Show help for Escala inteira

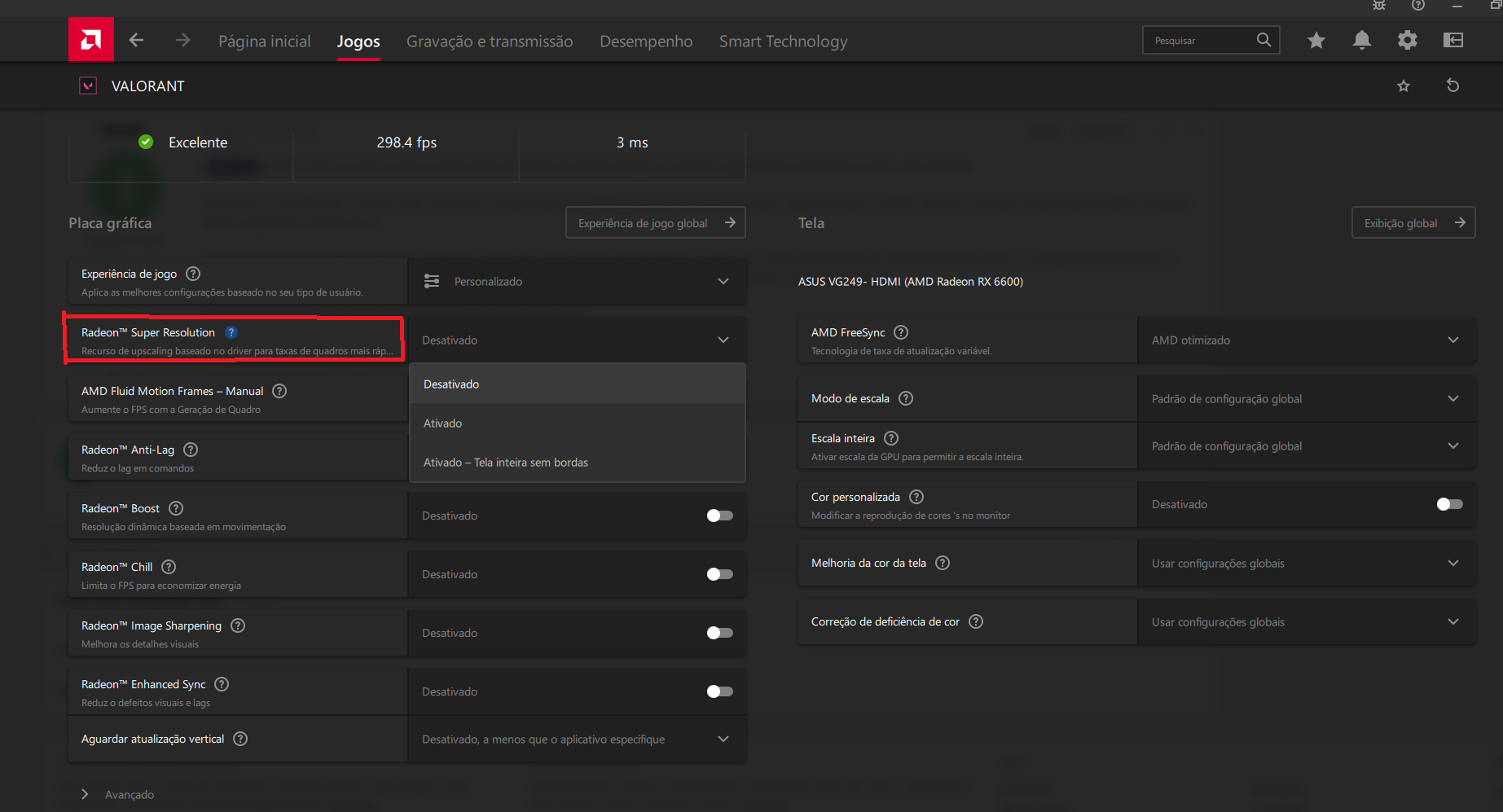pyautogui.click(x=891, y=438)
